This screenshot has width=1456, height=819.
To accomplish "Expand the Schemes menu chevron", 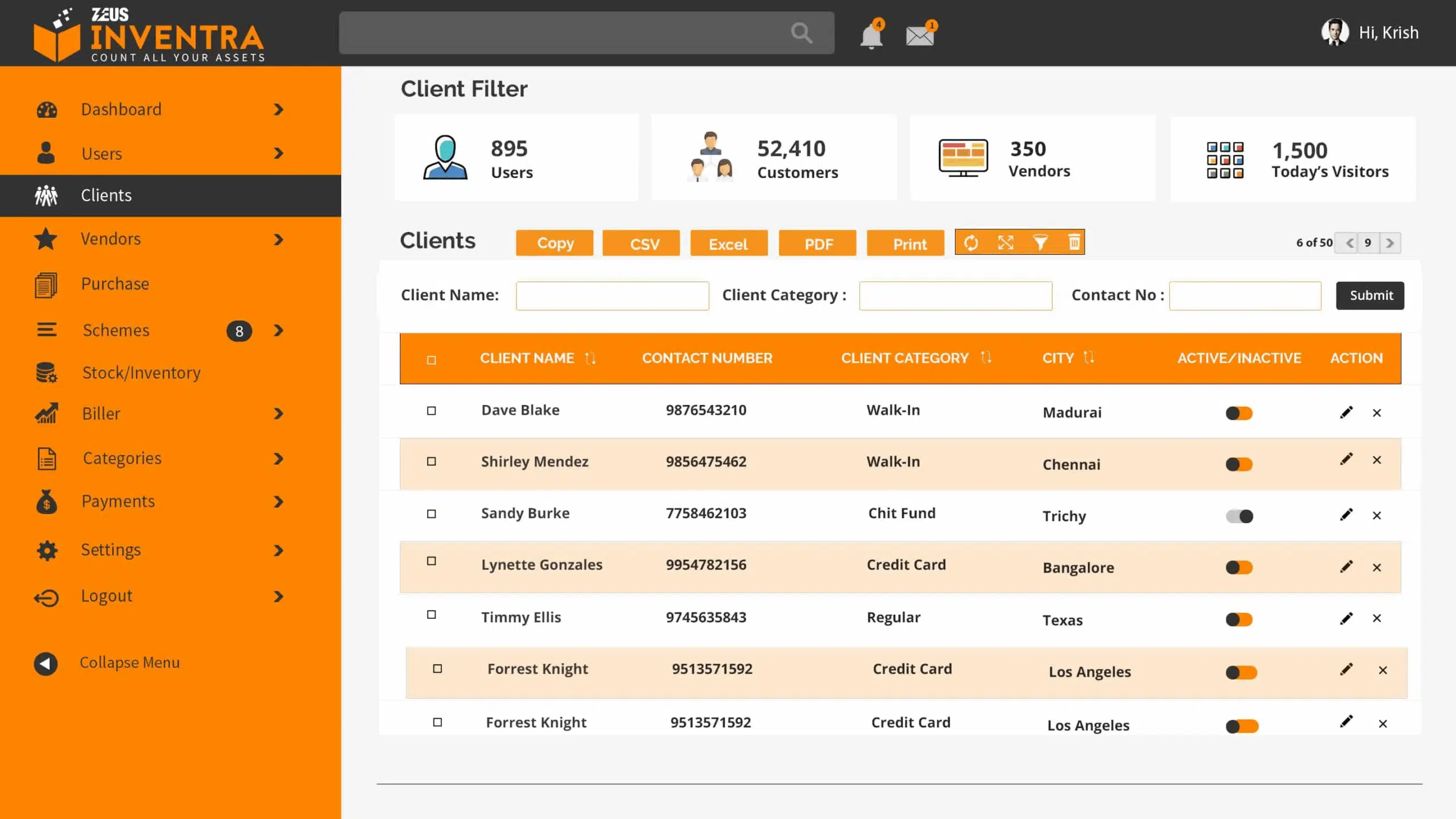I will [x=278, y=330].
